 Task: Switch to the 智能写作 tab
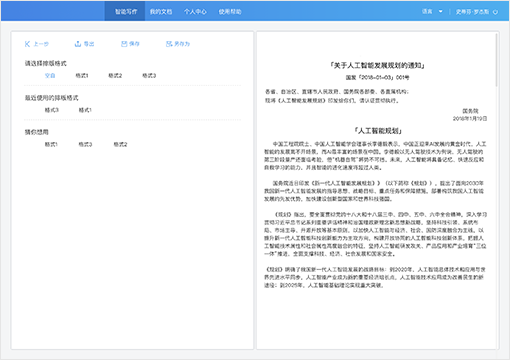pyautogui.click(x=125, y=11)
